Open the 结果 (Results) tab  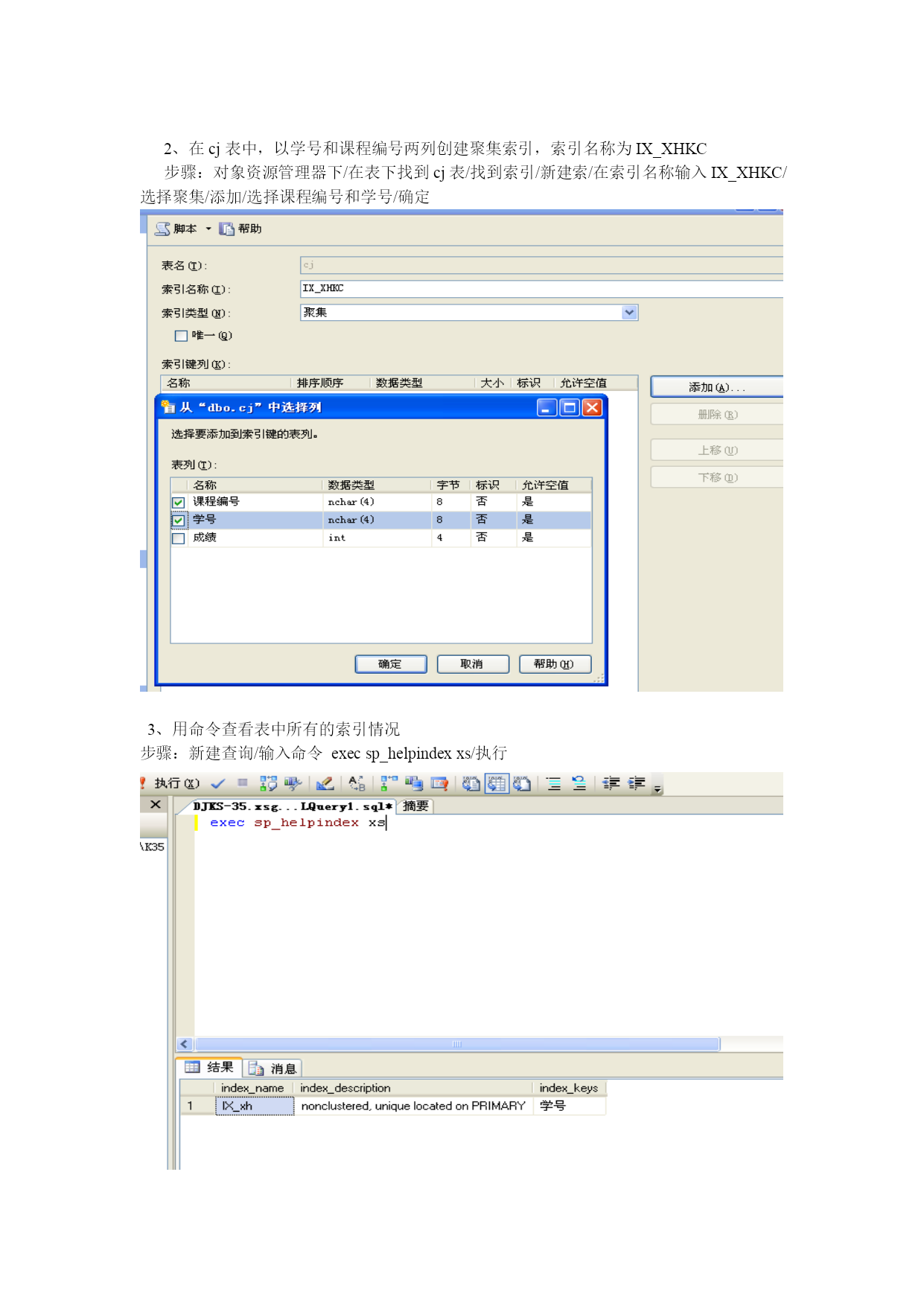point(209,1067)
